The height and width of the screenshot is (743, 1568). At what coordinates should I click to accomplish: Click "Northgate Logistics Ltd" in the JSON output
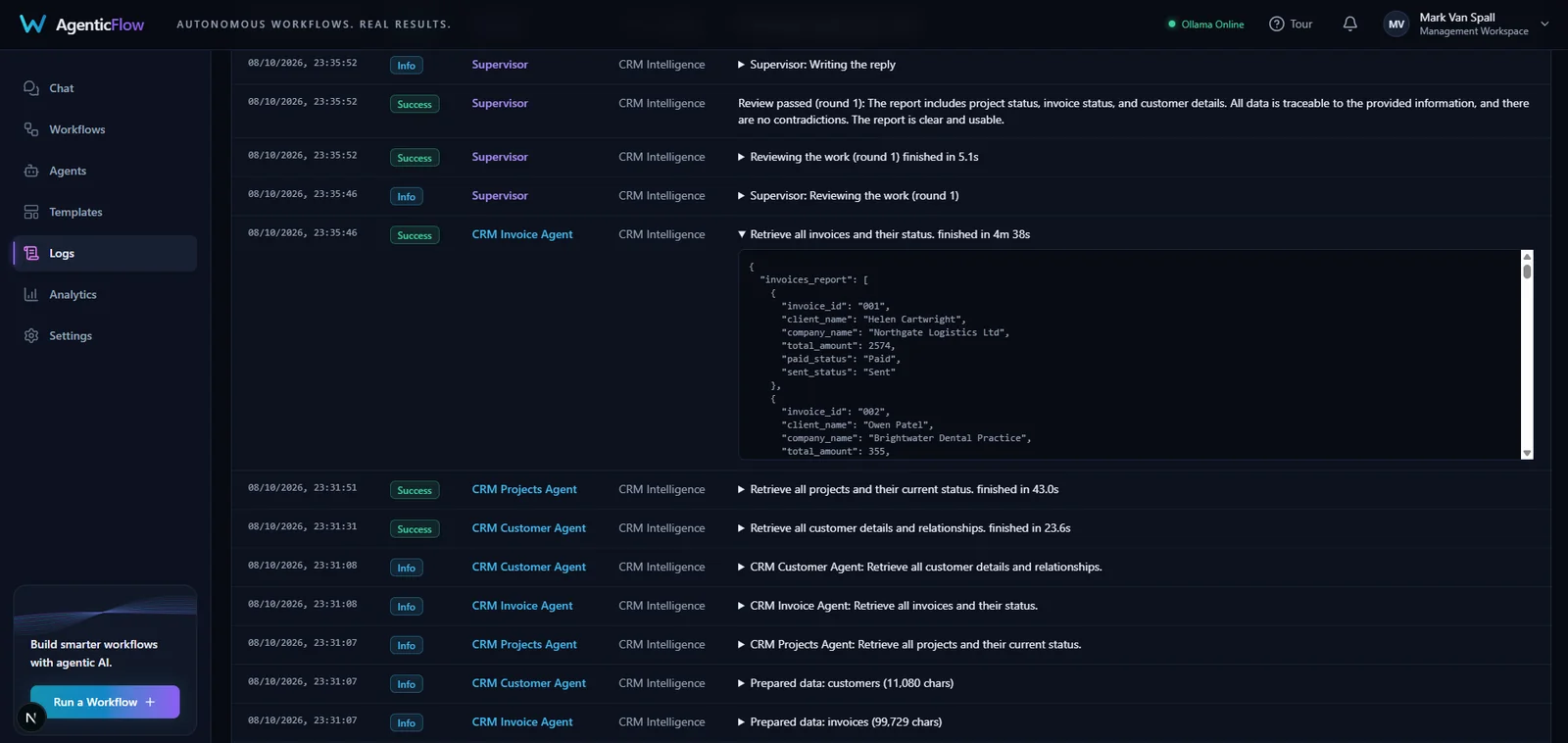pyautogui.click(x=938, y=332)
